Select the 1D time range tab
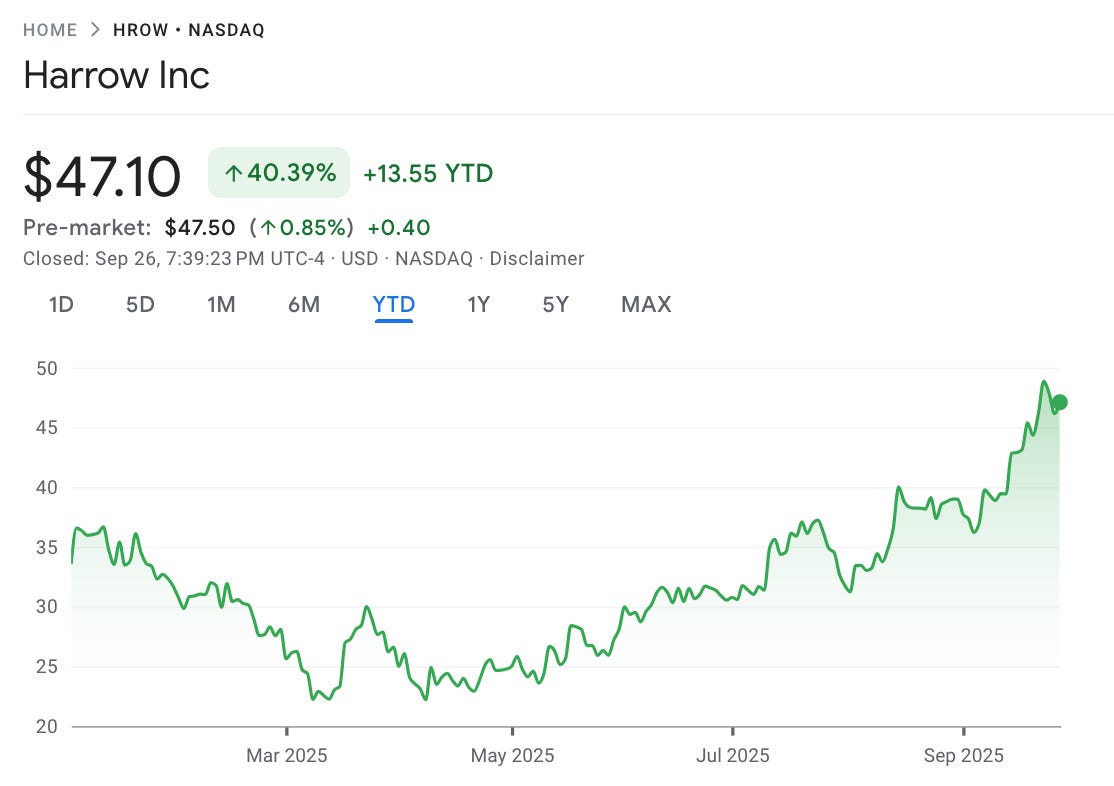Image resolution: width=1114 pixels, height=786 pixels. point(61,305)
